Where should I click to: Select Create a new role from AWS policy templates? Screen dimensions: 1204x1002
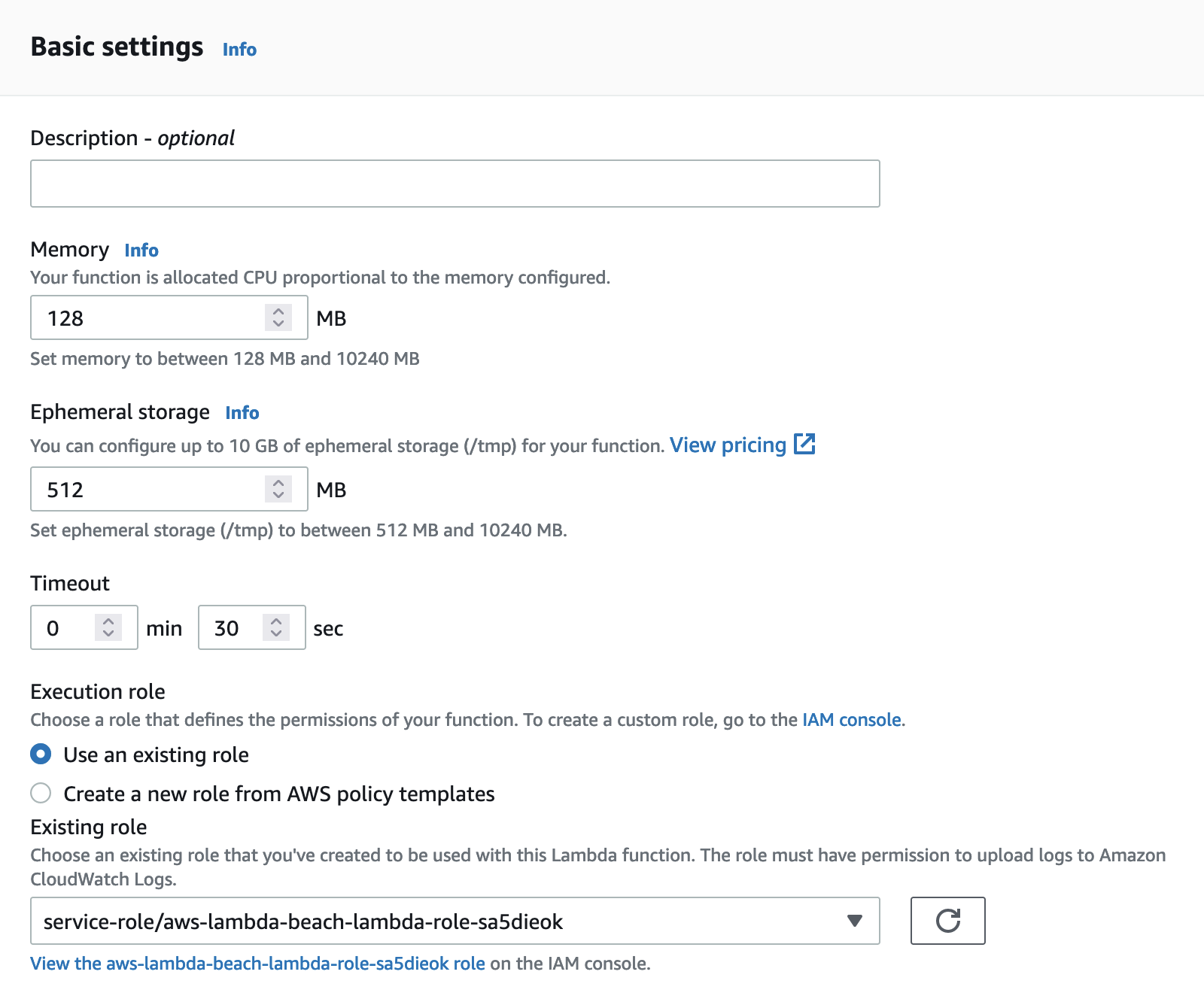click(41, 793)
